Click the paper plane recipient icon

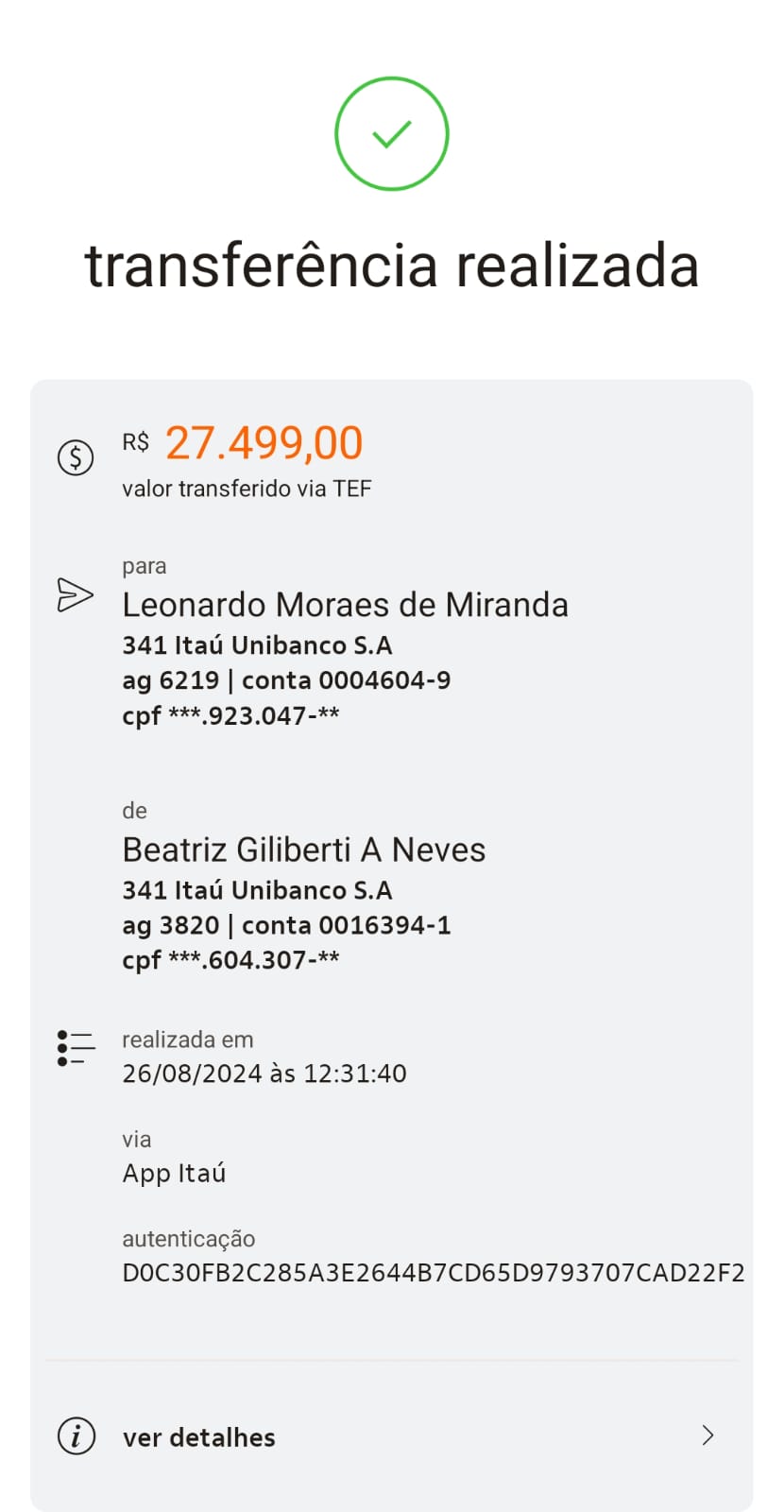point(76,594)
